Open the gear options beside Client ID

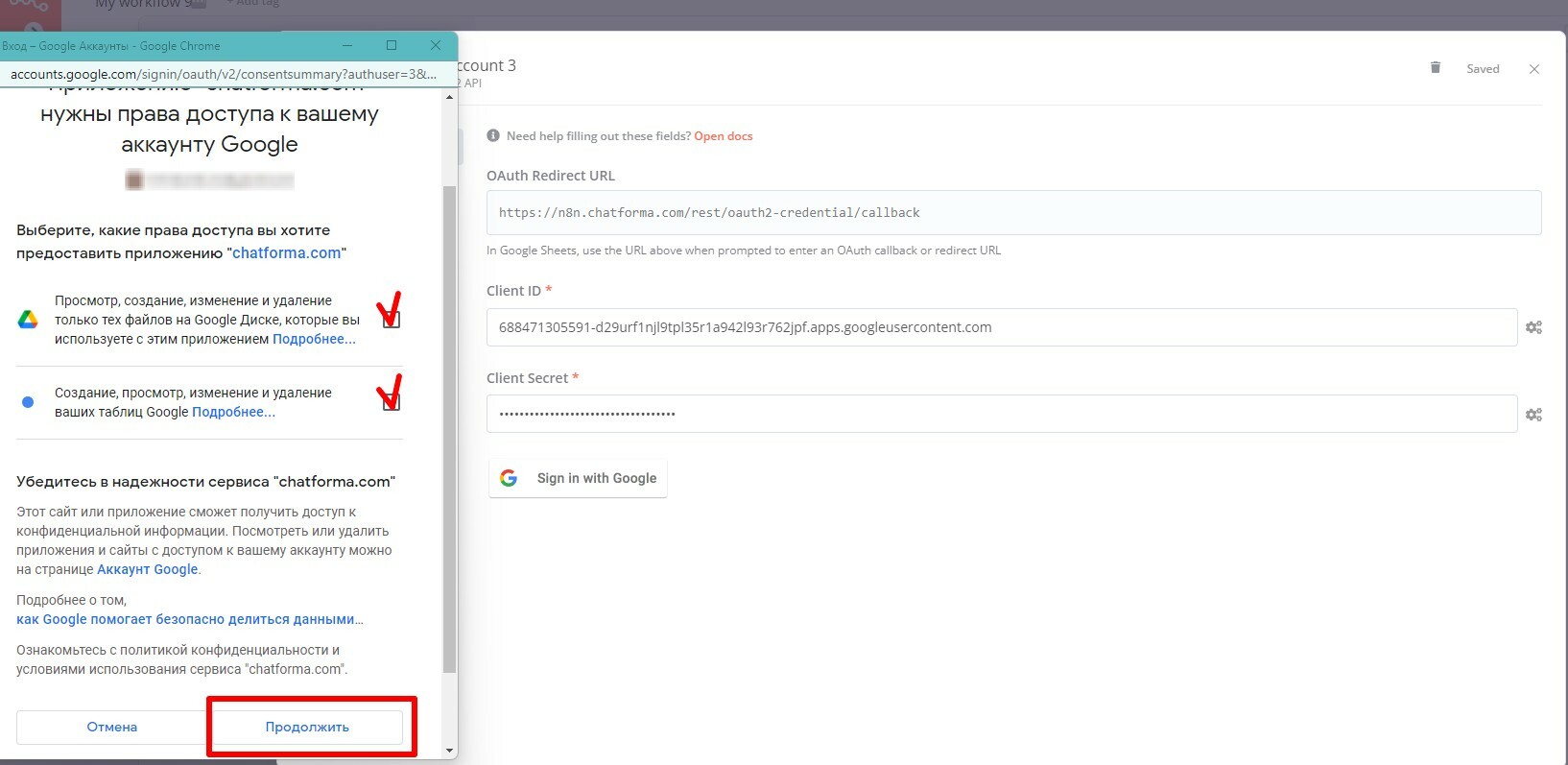1533,327
